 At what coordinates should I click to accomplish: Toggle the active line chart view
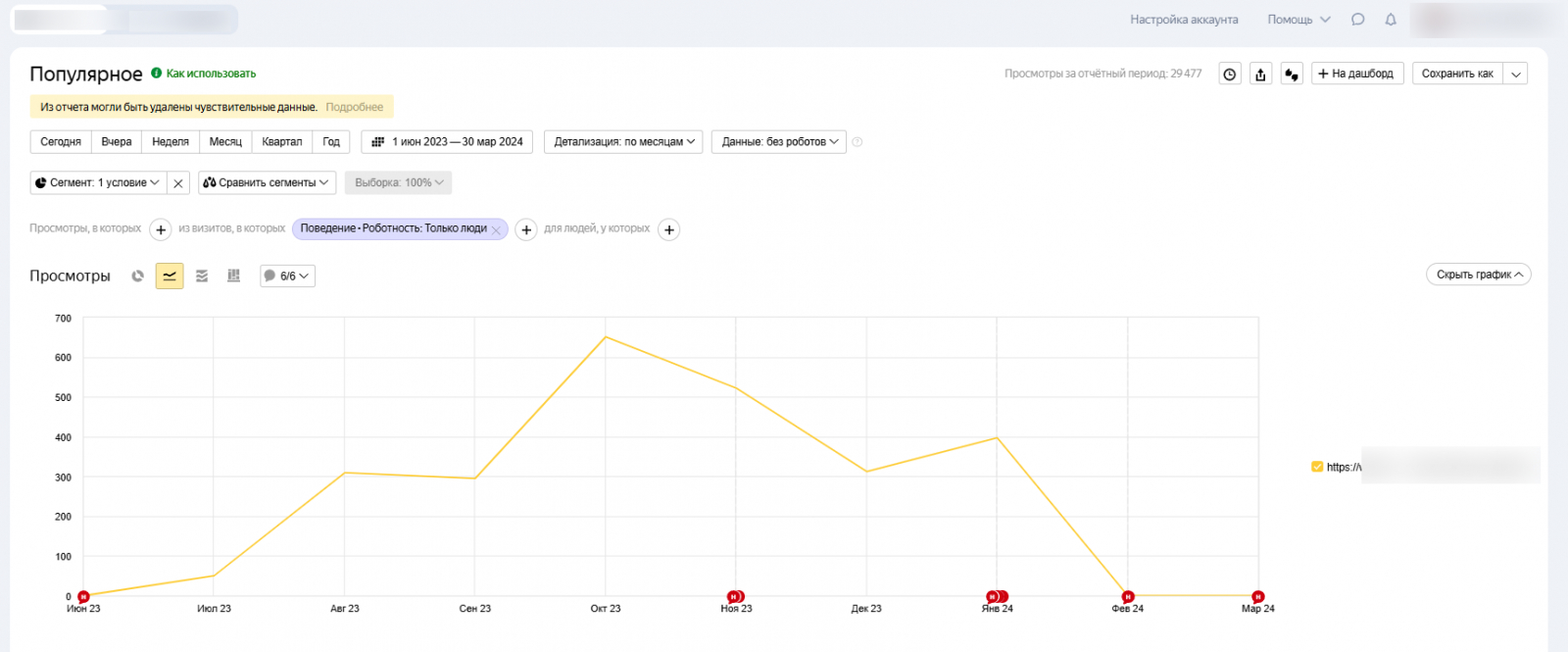point(170,276)
